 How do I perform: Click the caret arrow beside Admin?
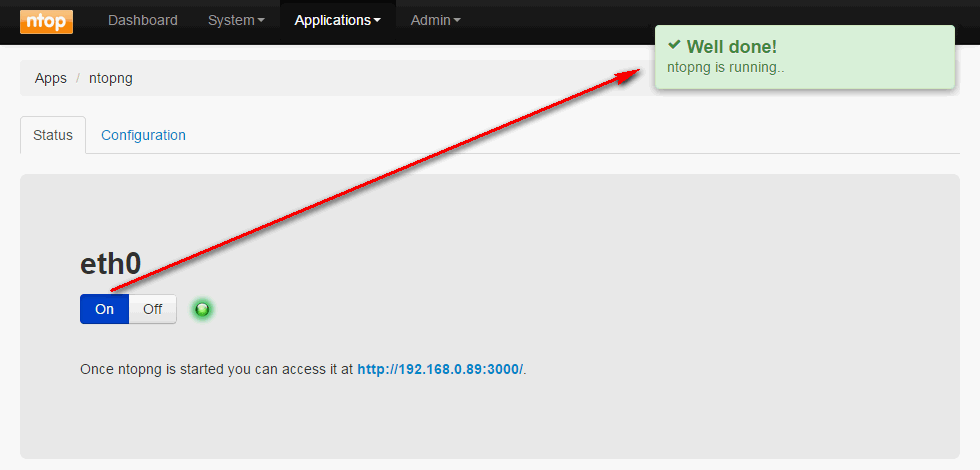tap(457, 21)
